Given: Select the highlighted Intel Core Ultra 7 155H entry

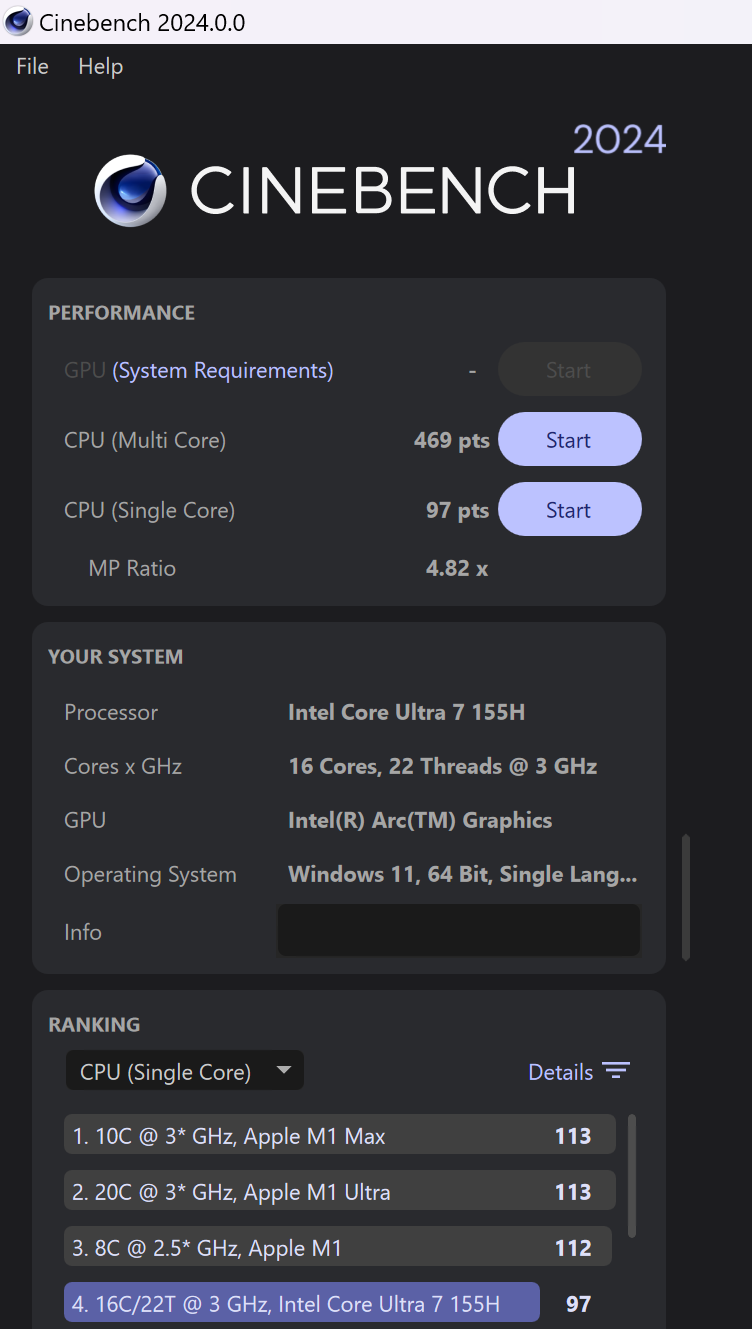Looking at the screenshot, I should pyautogui.click(x=302, y=1303).
